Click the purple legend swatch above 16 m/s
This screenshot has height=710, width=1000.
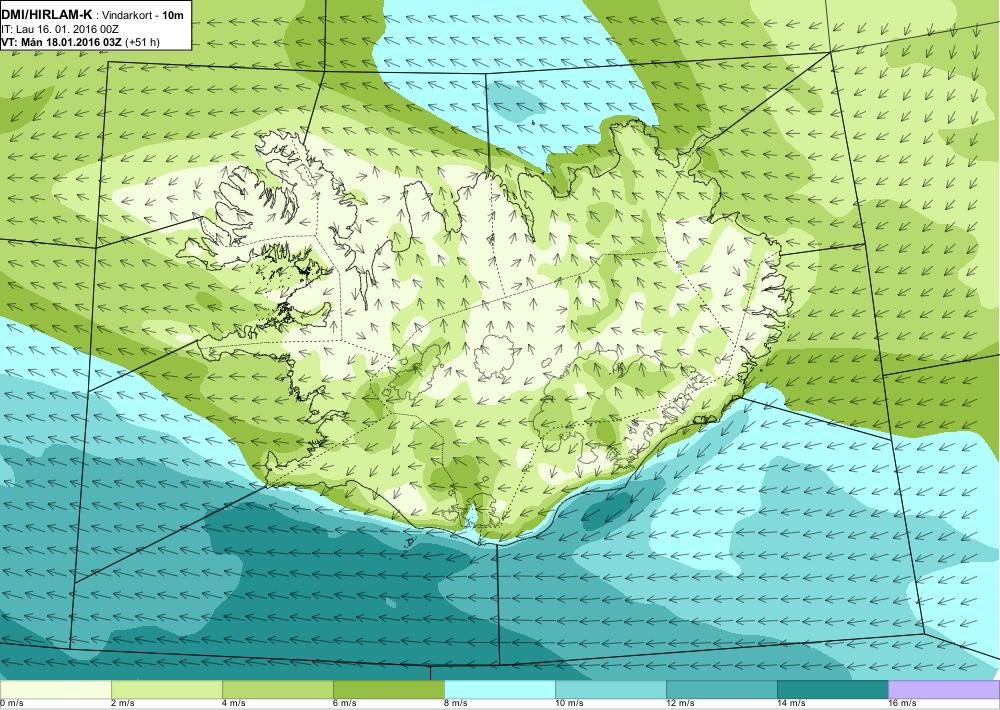[944, 690]
